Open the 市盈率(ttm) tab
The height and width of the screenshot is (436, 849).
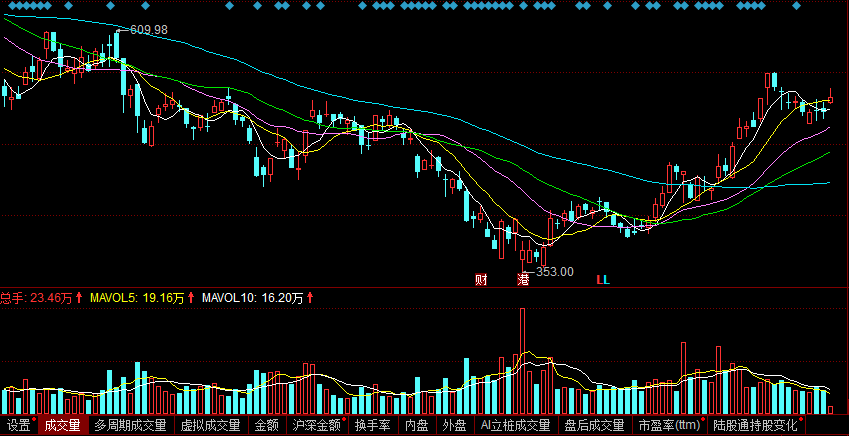tap(669, 425)
